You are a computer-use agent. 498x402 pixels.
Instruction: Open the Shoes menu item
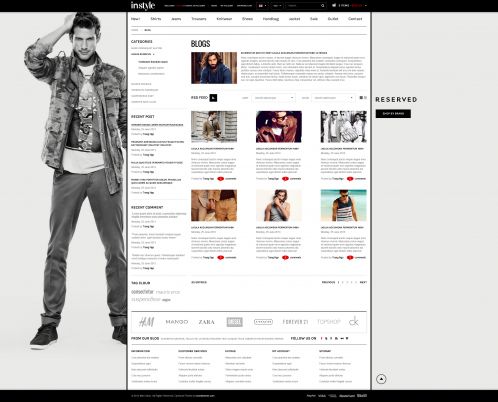point(247,19)
